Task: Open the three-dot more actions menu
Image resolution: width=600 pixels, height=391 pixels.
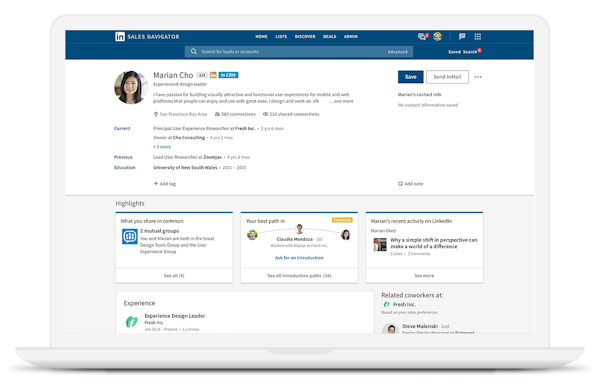Action: click(478, 77)
